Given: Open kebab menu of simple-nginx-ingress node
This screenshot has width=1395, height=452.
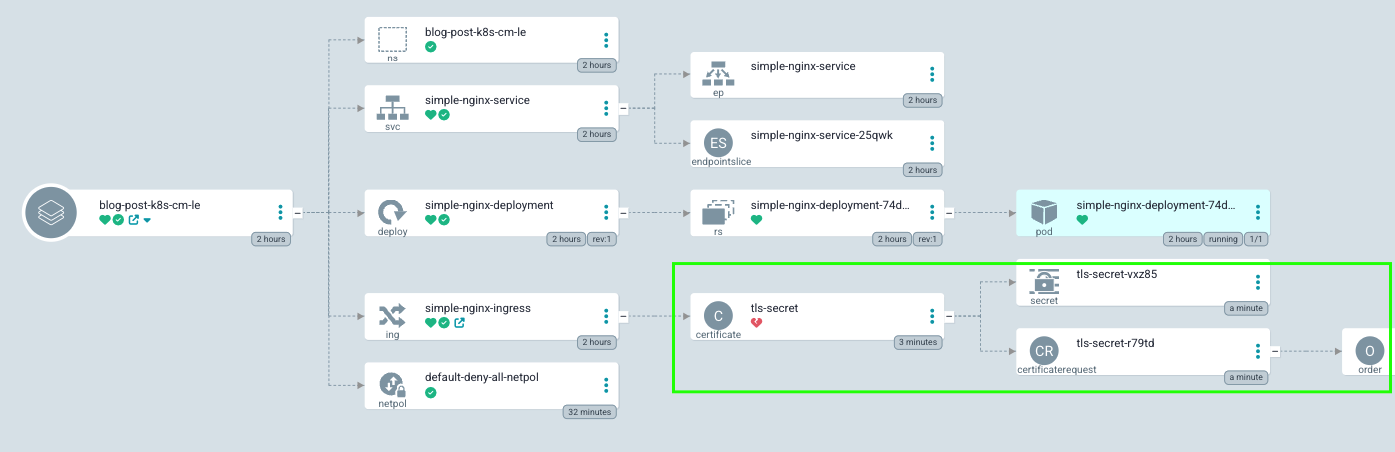Looking at the screenshot, I should pos(606,316).
